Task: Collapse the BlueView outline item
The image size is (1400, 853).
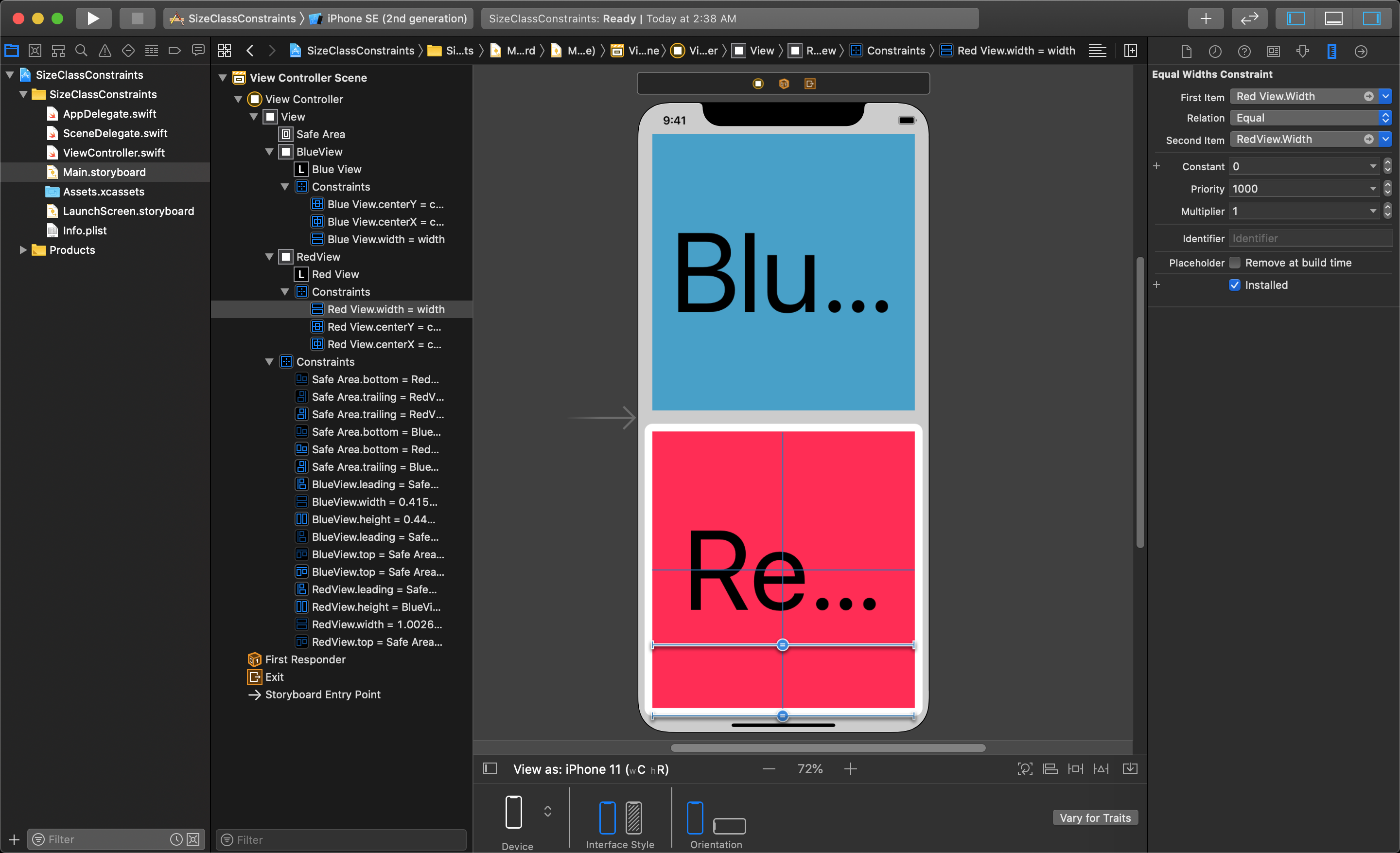Action: click(269, 152)
